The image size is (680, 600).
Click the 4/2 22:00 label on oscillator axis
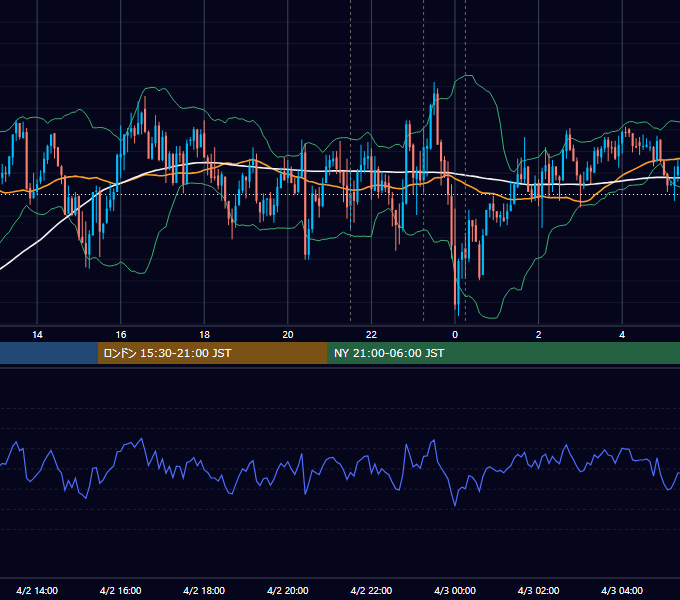pyautogui.click(x=371, y=590)
